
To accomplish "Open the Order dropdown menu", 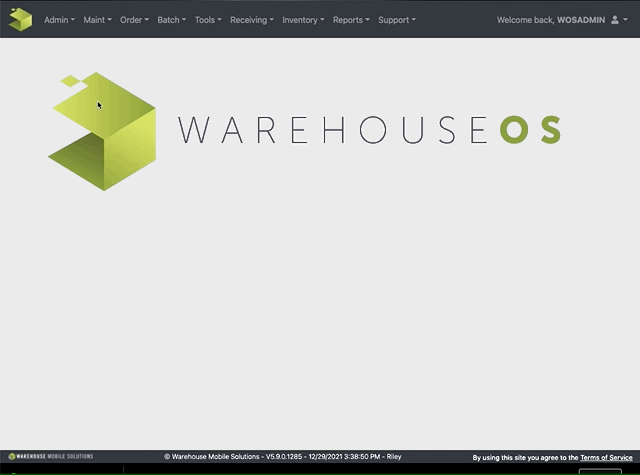I will [x=134, y=20].
